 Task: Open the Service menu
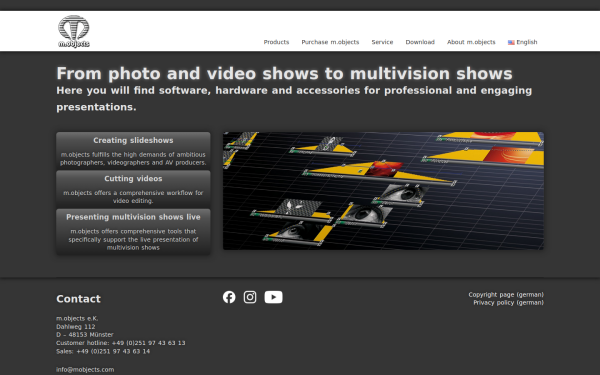[382, 42]
